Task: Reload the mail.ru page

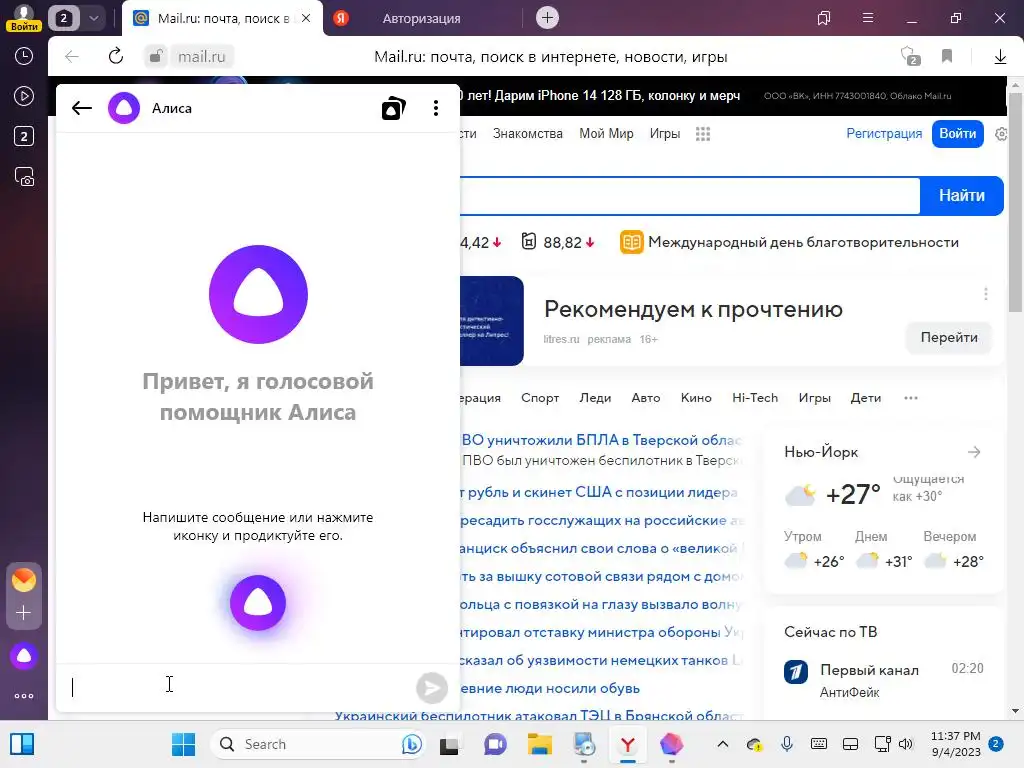Action: point(116,56)
